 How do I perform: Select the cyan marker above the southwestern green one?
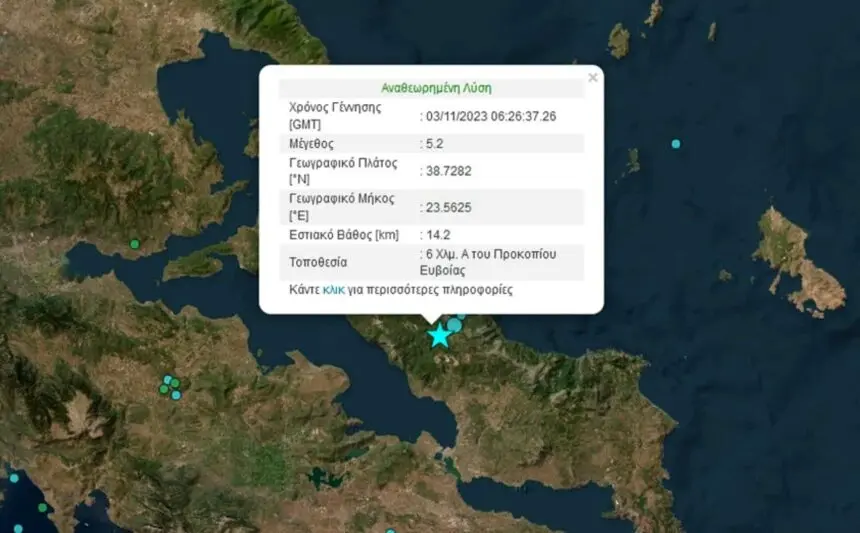[14, 478]
